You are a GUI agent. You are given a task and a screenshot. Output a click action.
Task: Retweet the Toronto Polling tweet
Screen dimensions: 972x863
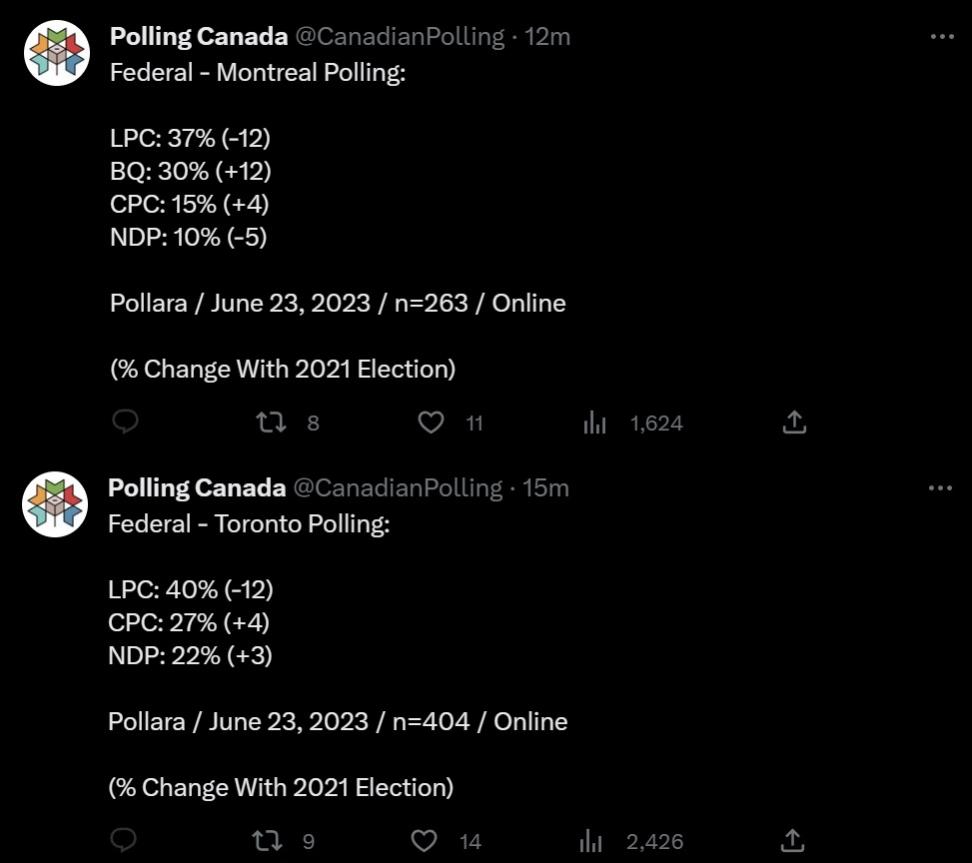[x=268, y=841]
